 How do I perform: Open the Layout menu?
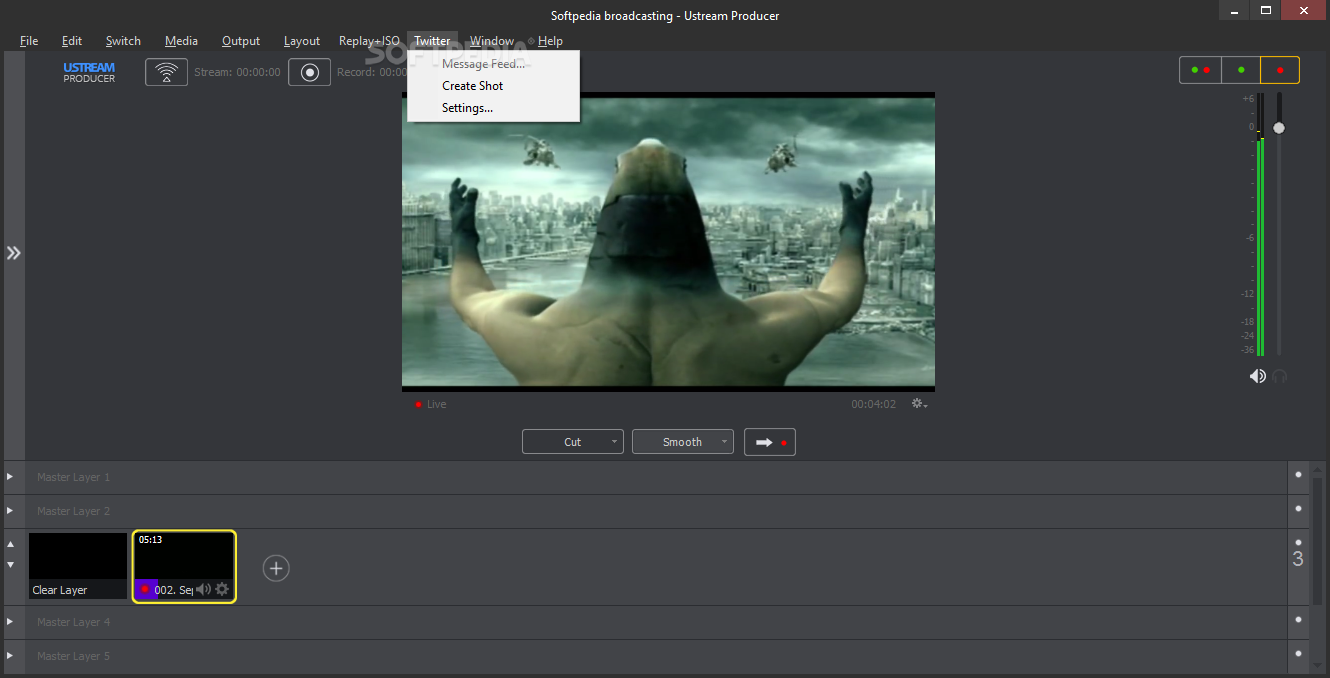(302, 41)
